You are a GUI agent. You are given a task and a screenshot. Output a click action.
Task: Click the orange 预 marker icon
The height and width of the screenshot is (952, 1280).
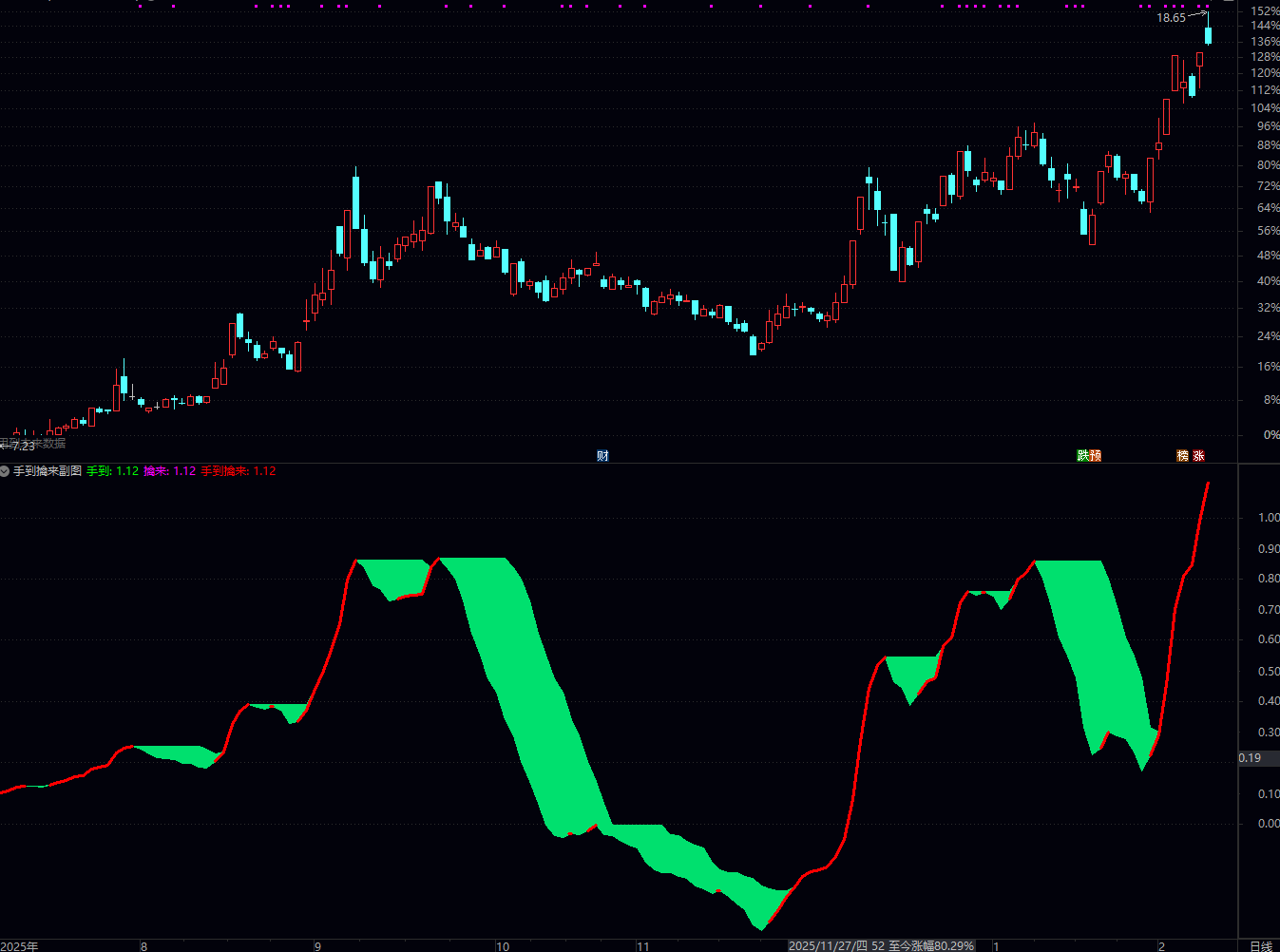[1095, 456]
